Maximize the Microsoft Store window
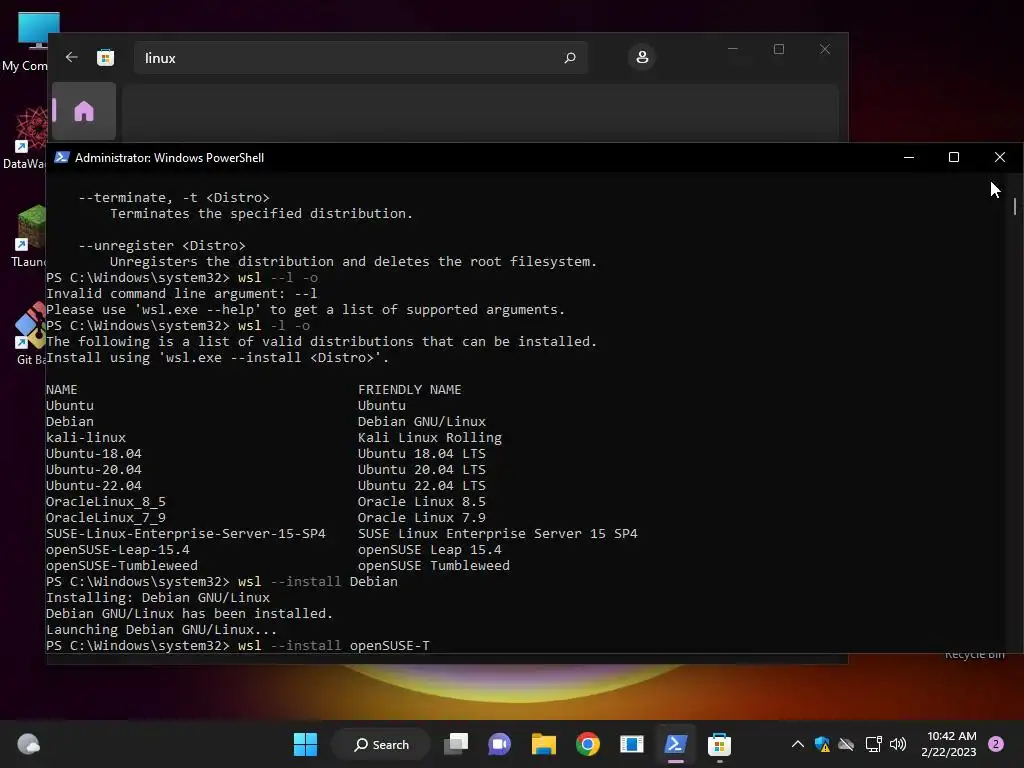The width and height of the screenshot is (1024, 768). coord(778,49)
